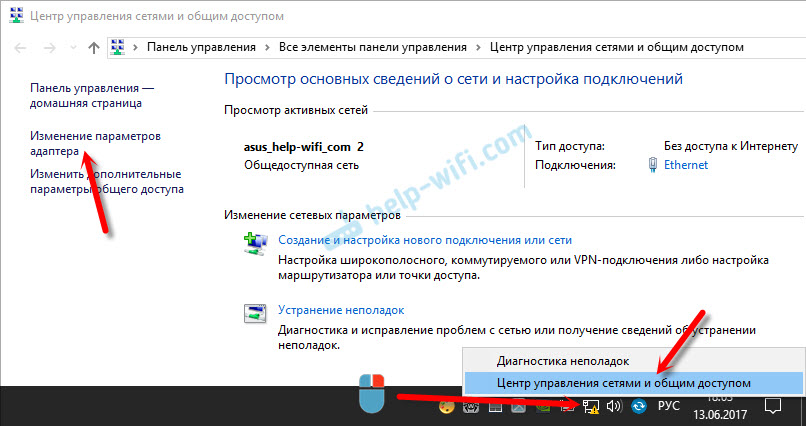The width and height of the screenshot is (806, 426).
Task: Go back with the left arrow button
Action: (21, 48)
